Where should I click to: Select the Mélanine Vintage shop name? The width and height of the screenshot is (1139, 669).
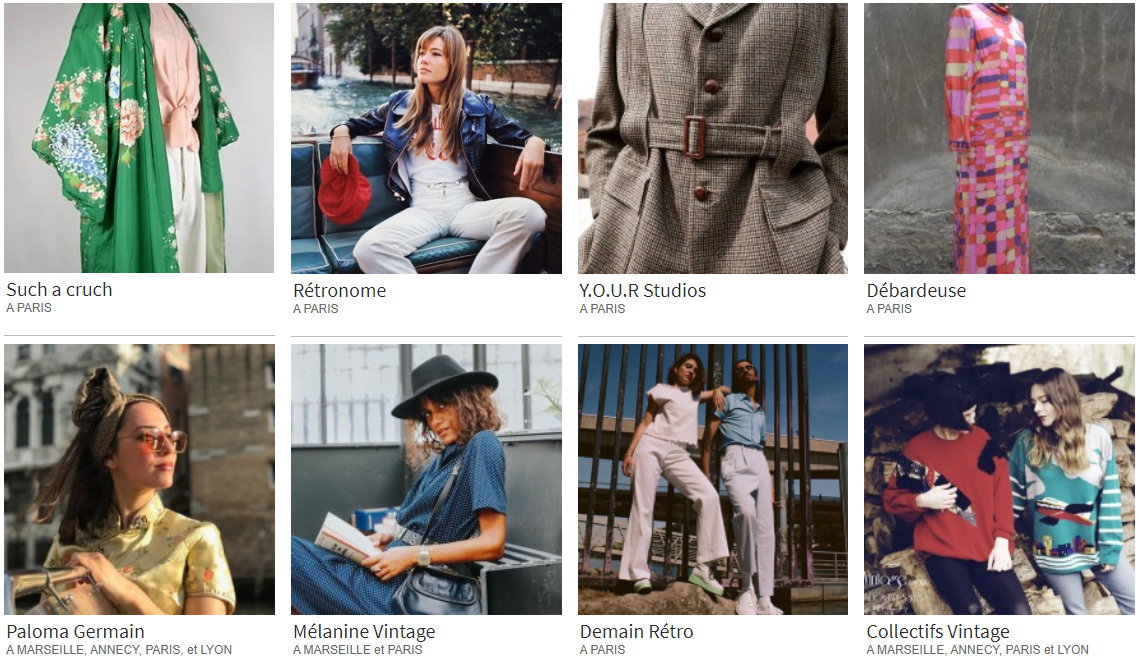point(364,631)
